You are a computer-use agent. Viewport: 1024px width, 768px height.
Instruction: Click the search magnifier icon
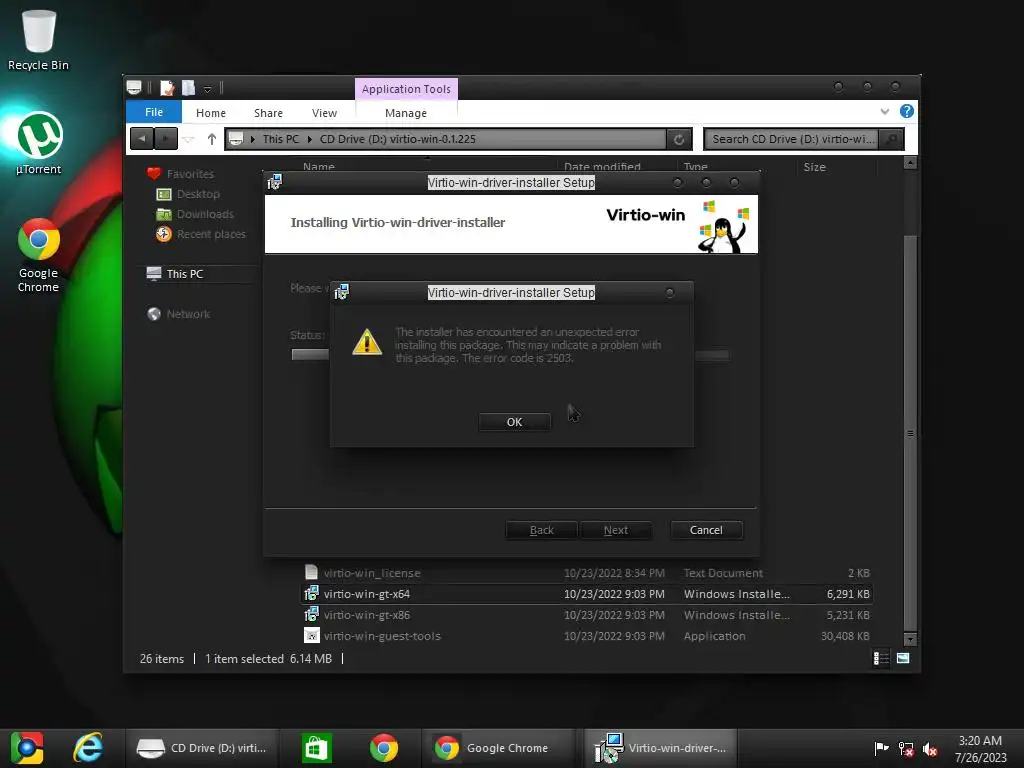point(891,138)
